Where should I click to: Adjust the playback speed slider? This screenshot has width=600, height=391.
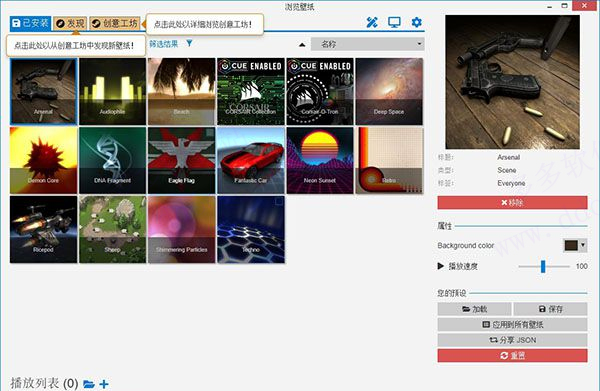[543, 266]
